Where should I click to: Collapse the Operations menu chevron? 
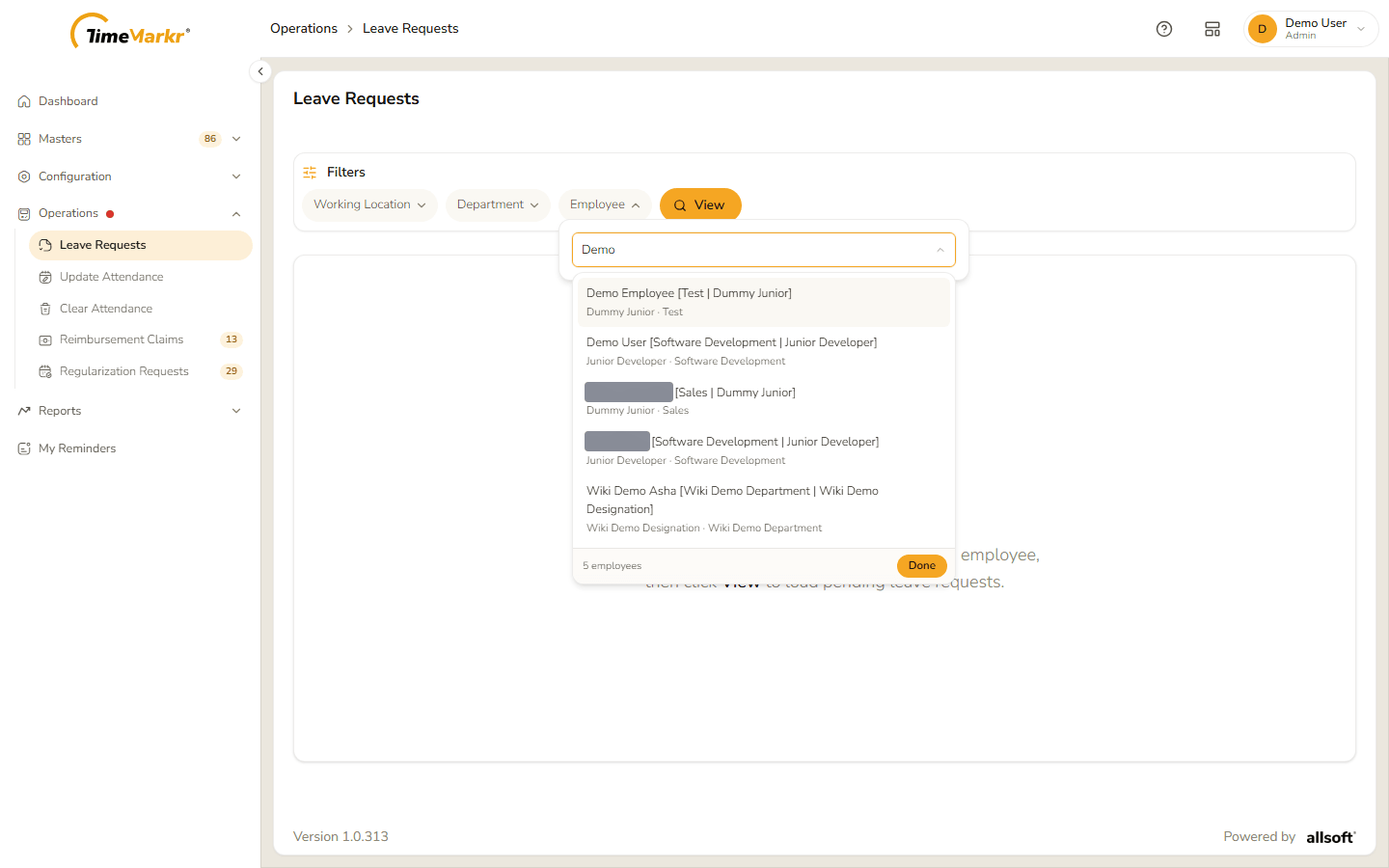coord(236,214)
